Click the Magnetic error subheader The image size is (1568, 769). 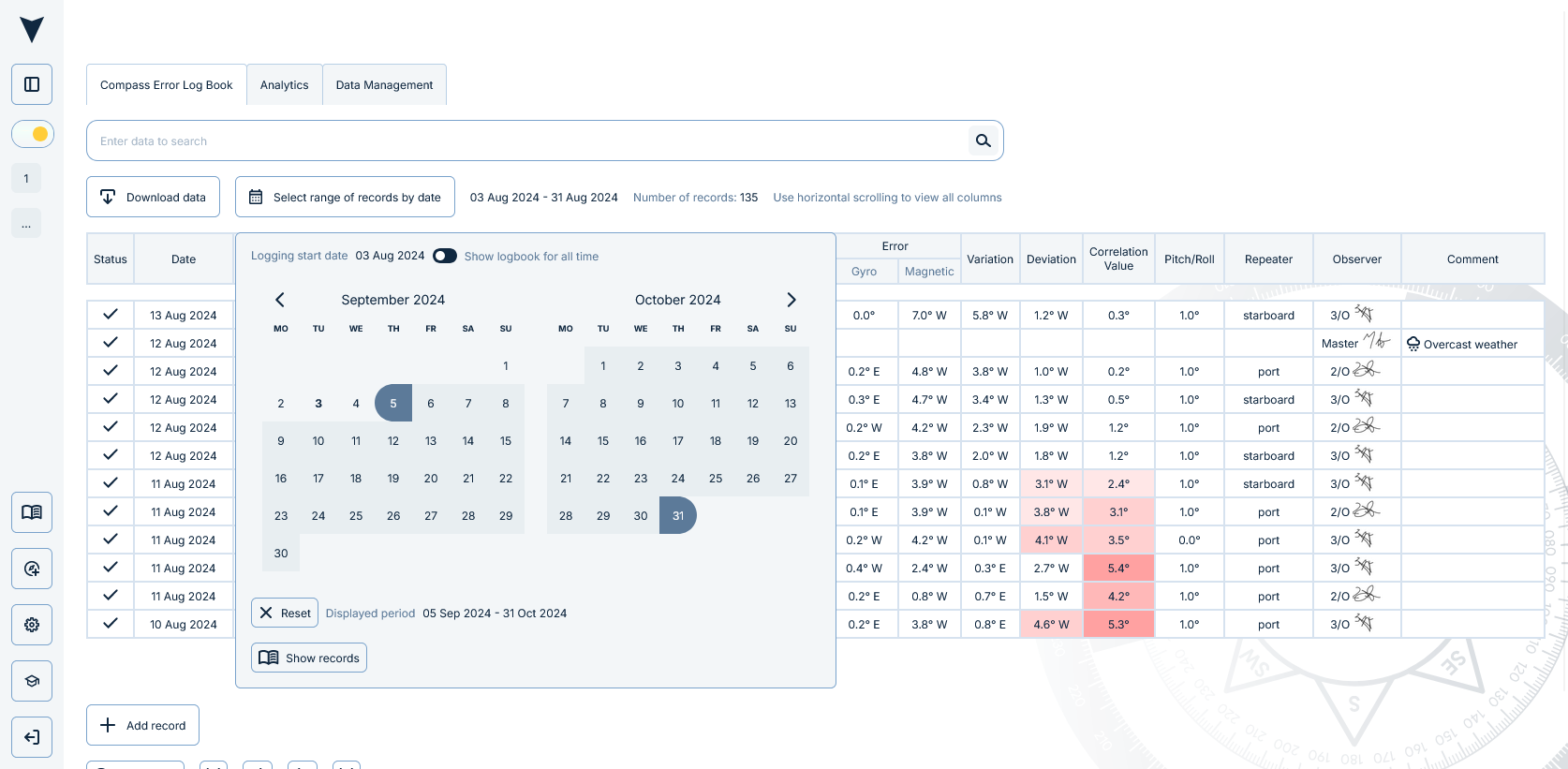click(x=929, y=271)
